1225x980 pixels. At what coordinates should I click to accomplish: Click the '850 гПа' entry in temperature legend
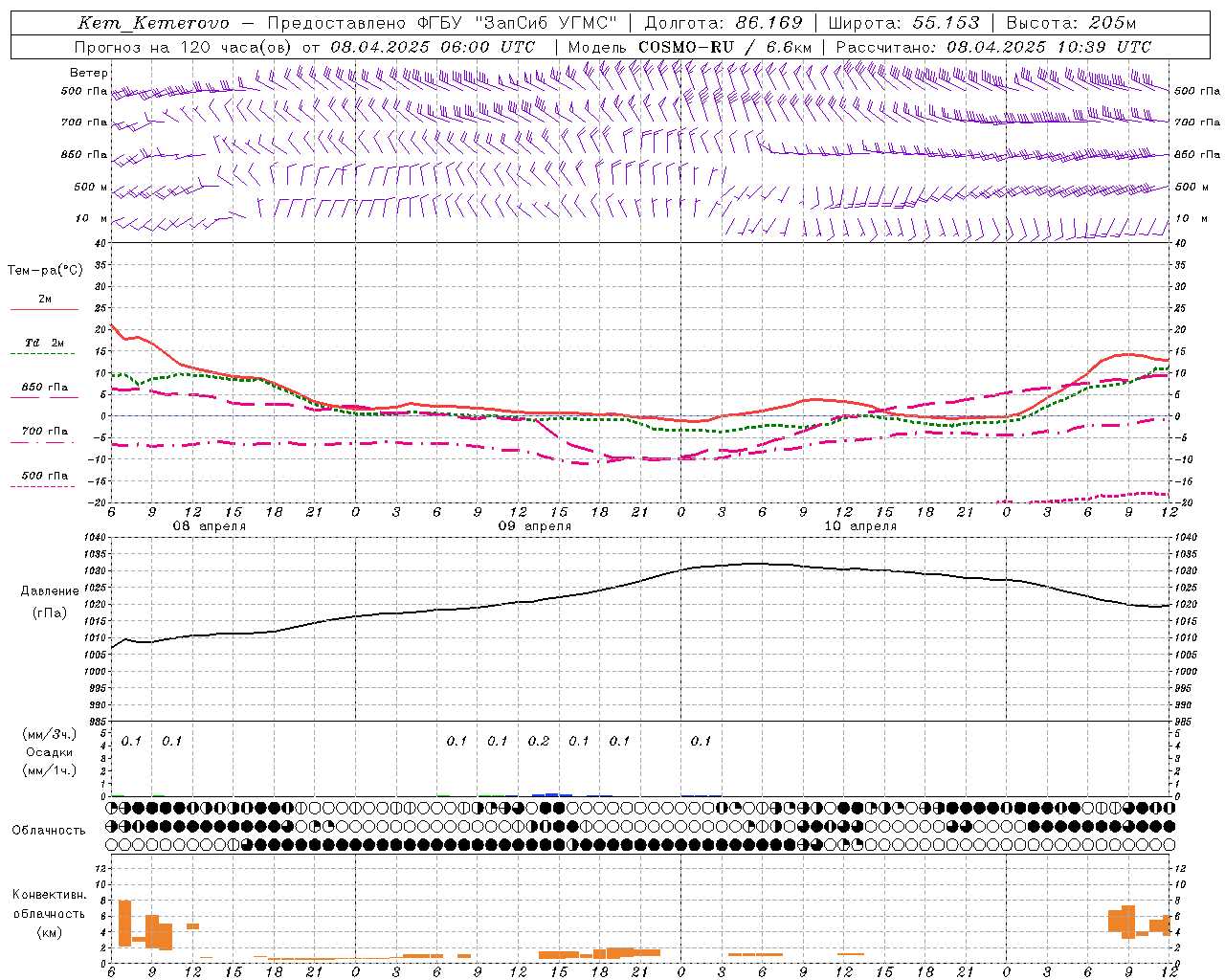click(x=45, y=388)
